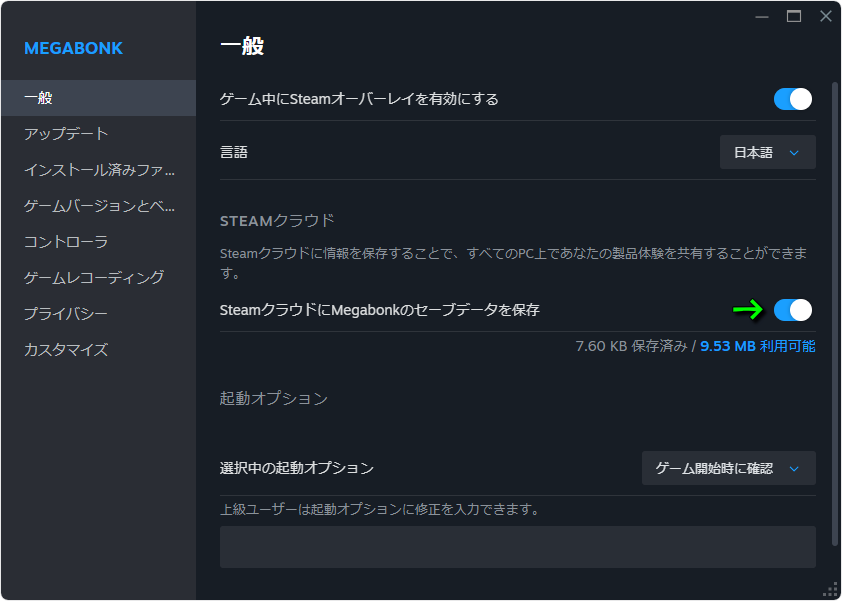The width and height of the screenshot is (842, 601).
Task: Open the 日本語 language dropdown
Action: [767, 153]
